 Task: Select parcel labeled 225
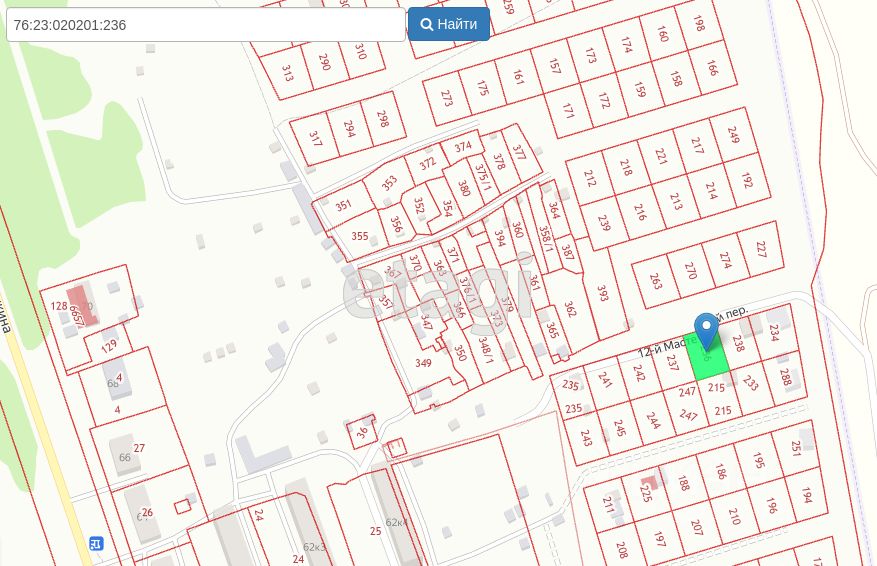point(646,494)
